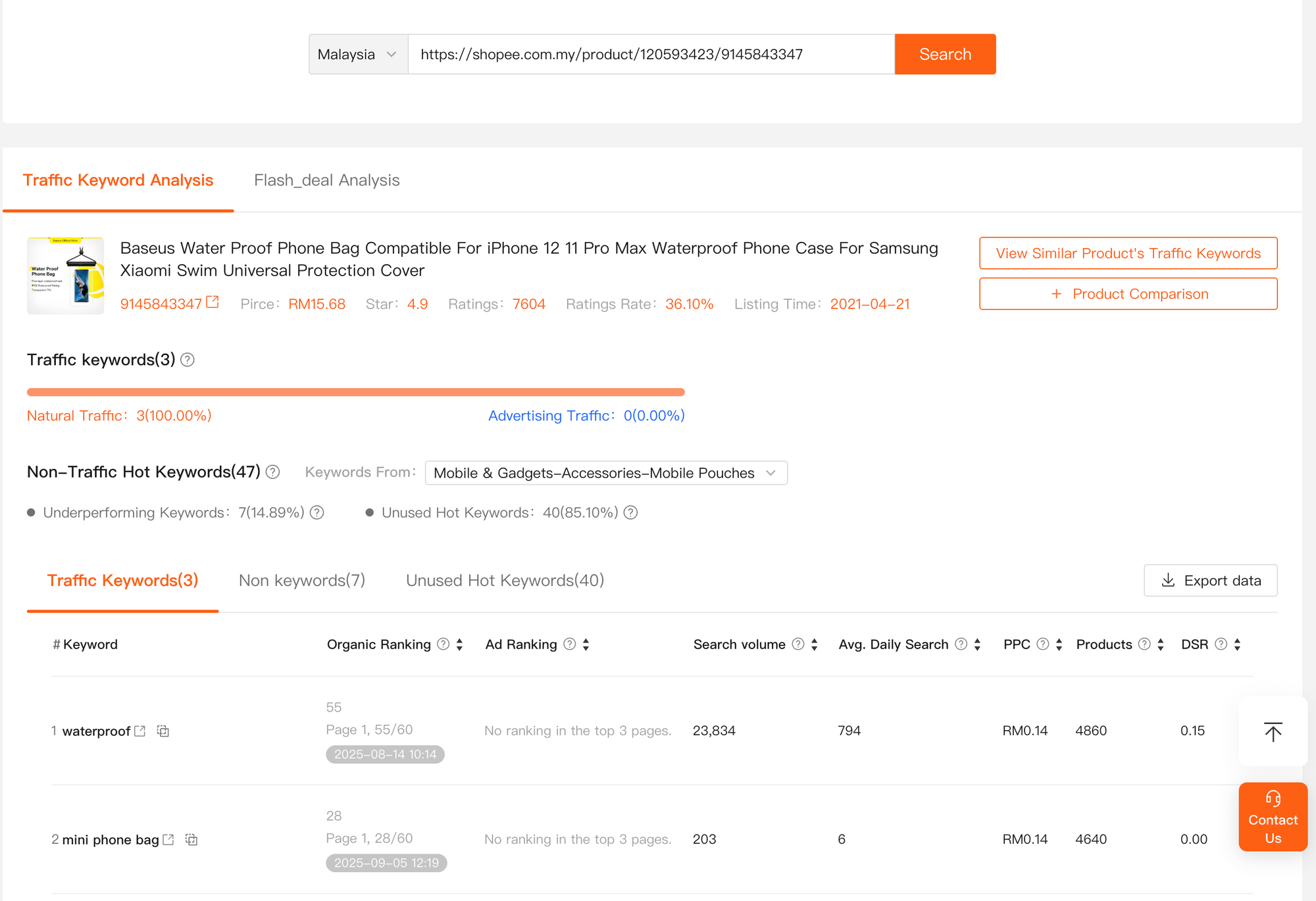1316x901 pixels.
Task: Click search volume value 23,834
Action: [714, 731]
